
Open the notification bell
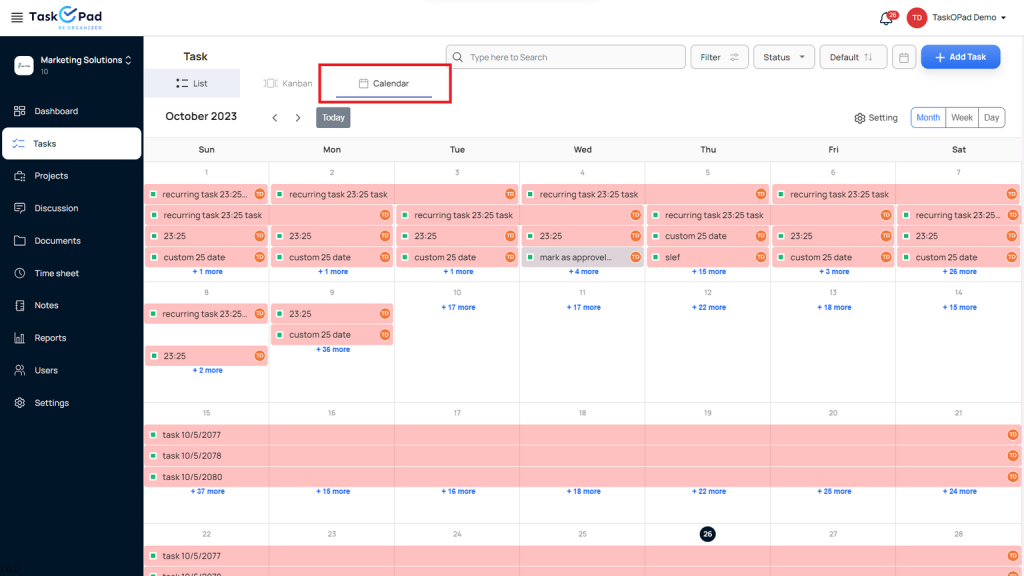tap(885, 18)
